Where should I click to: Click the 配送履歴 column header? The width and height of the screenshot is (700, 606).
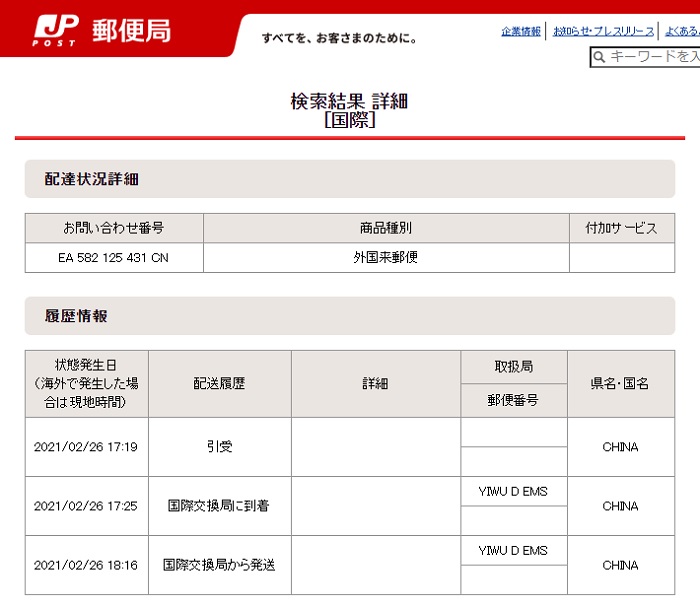click(219, 383)
